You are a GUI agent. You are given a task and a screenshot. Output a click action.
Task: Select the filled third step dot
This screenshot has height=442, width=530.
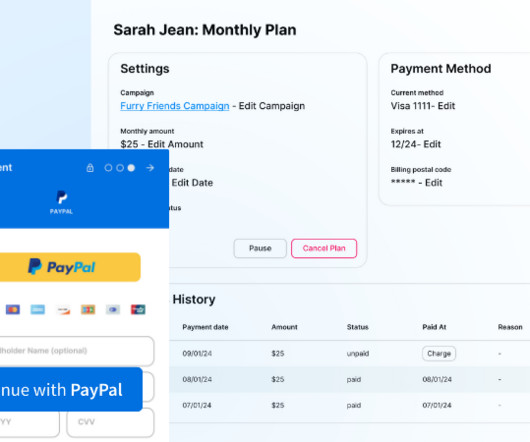(131, 168)
